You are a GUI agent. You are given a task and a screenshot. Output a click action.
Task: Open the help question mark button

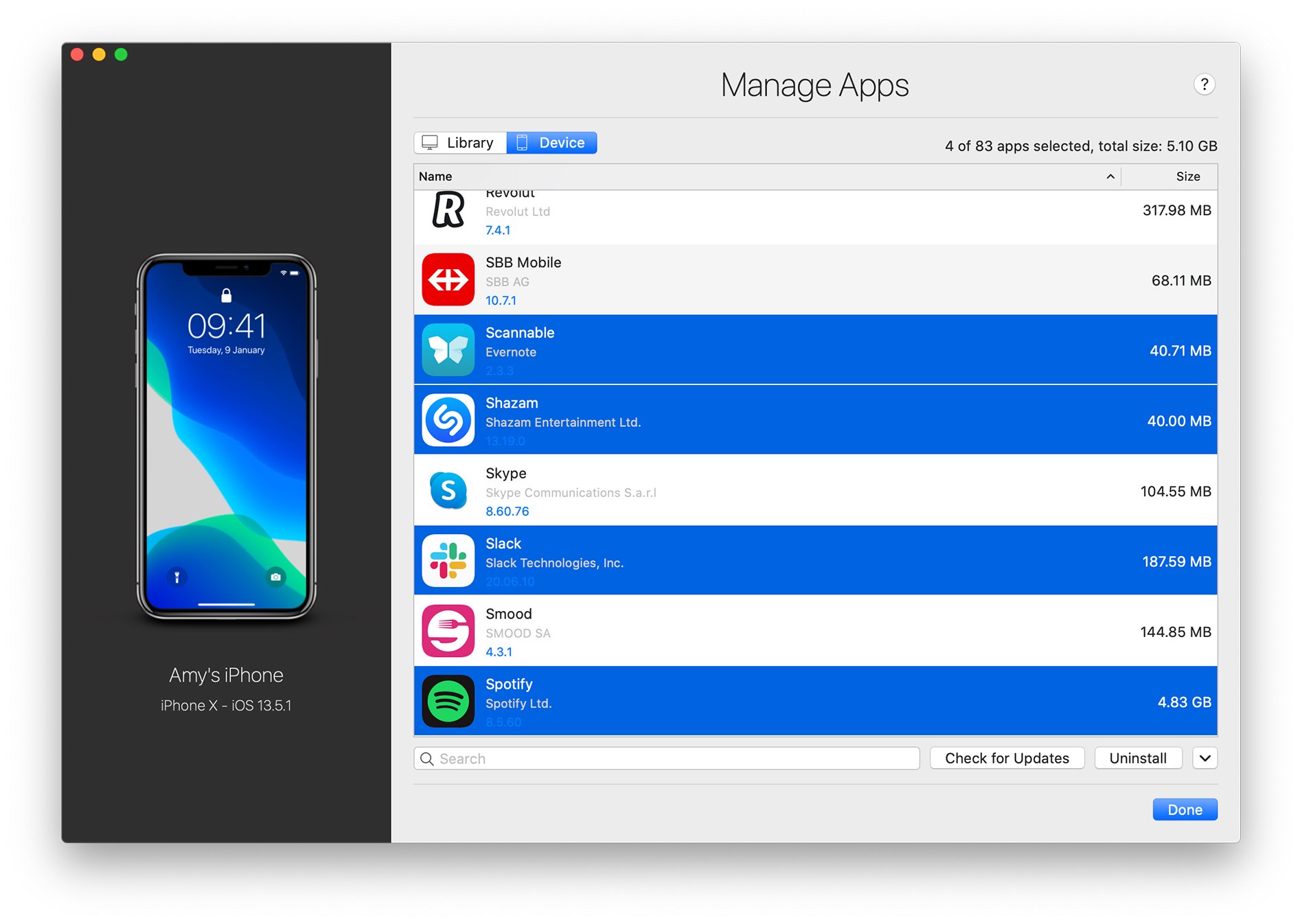(1204, 84)
